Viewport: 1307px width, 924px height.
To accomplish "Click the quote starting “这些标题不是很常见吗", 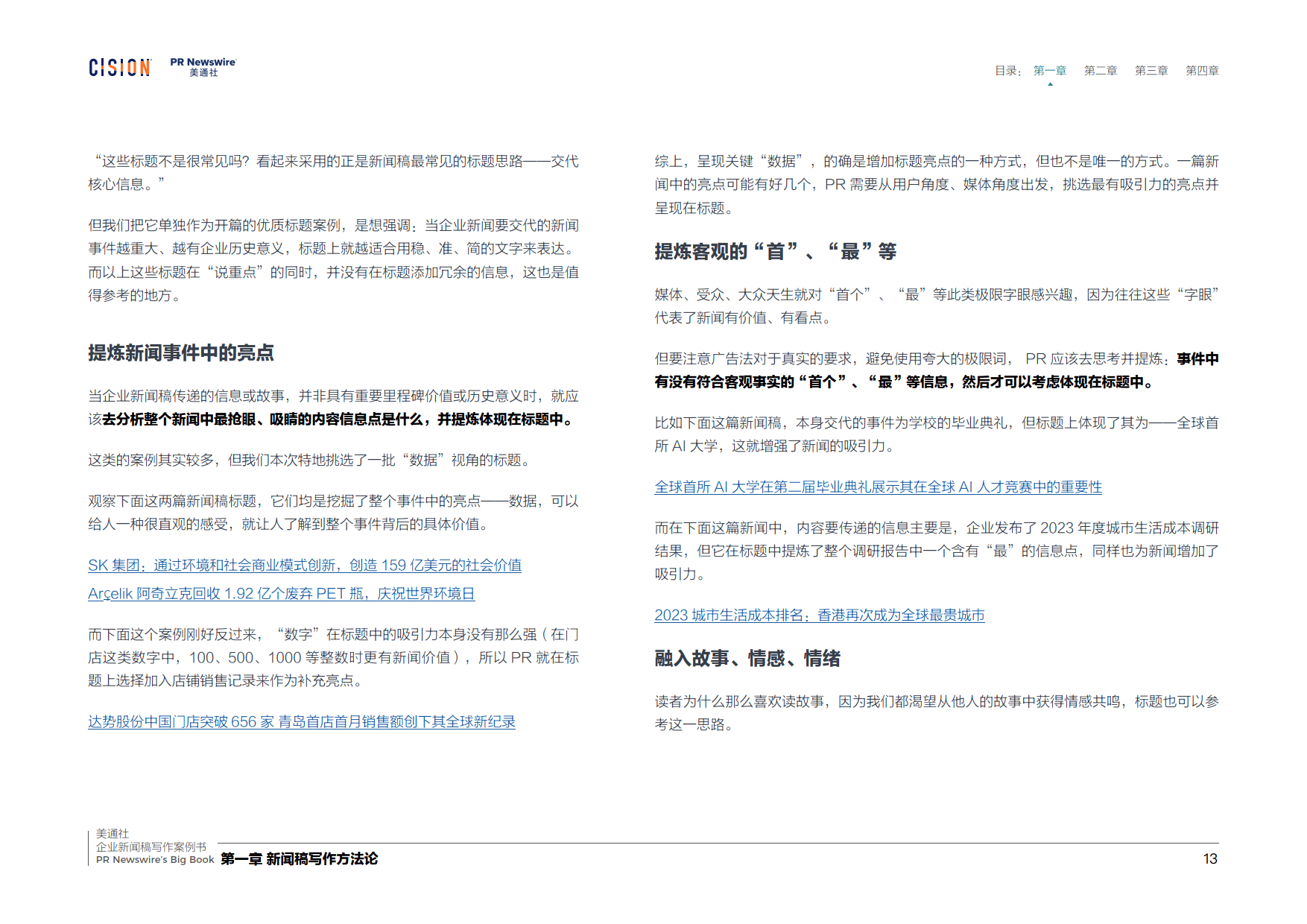I will pos(333,173).
